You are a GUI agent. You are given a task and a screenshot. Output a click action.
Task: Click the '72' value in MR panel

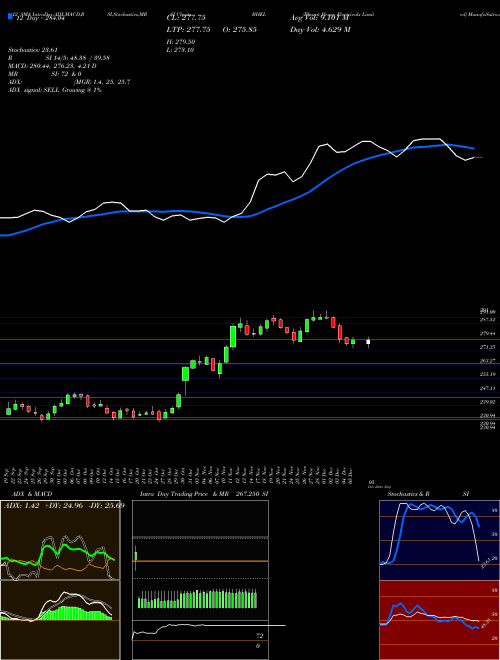[260, 636]
